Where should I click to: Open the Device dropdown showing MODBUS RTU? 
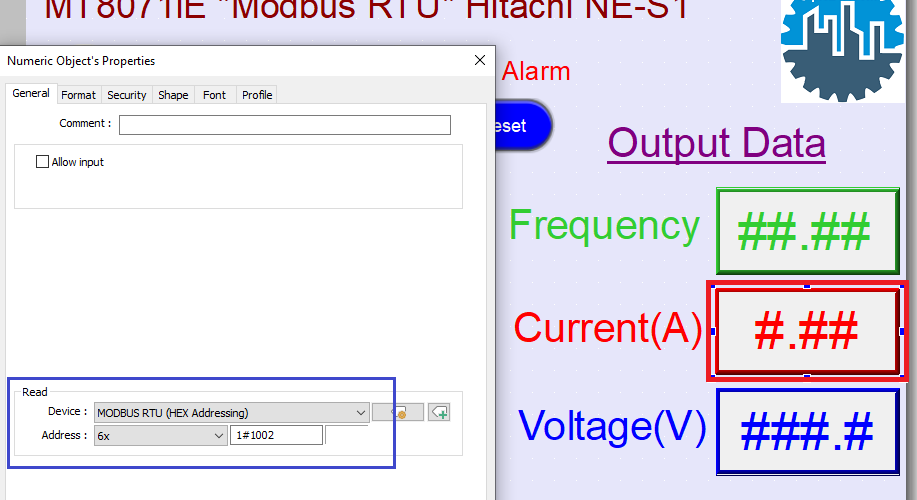[x=232, y=413]
